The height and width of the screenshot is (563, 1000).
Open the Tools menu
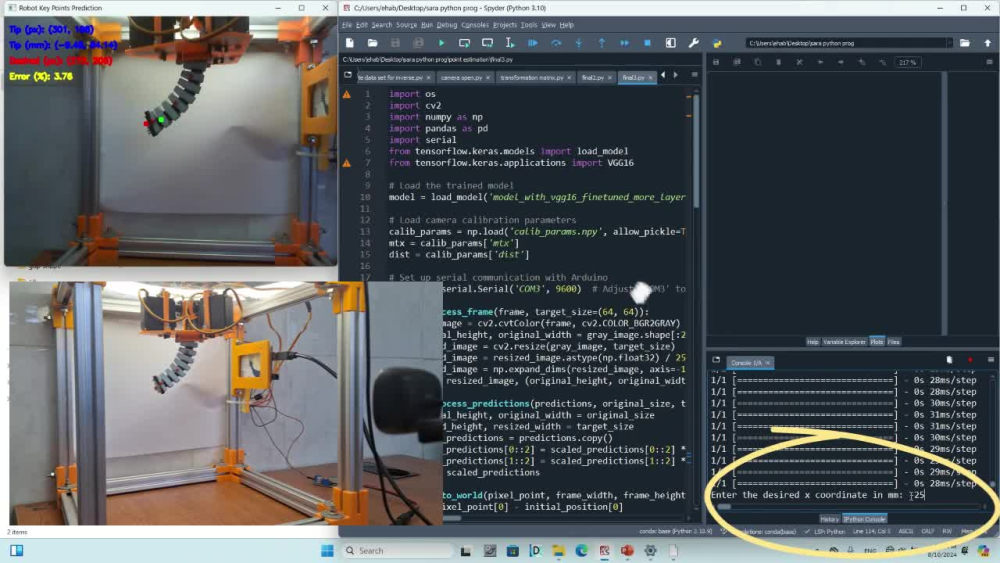(529, 25)
